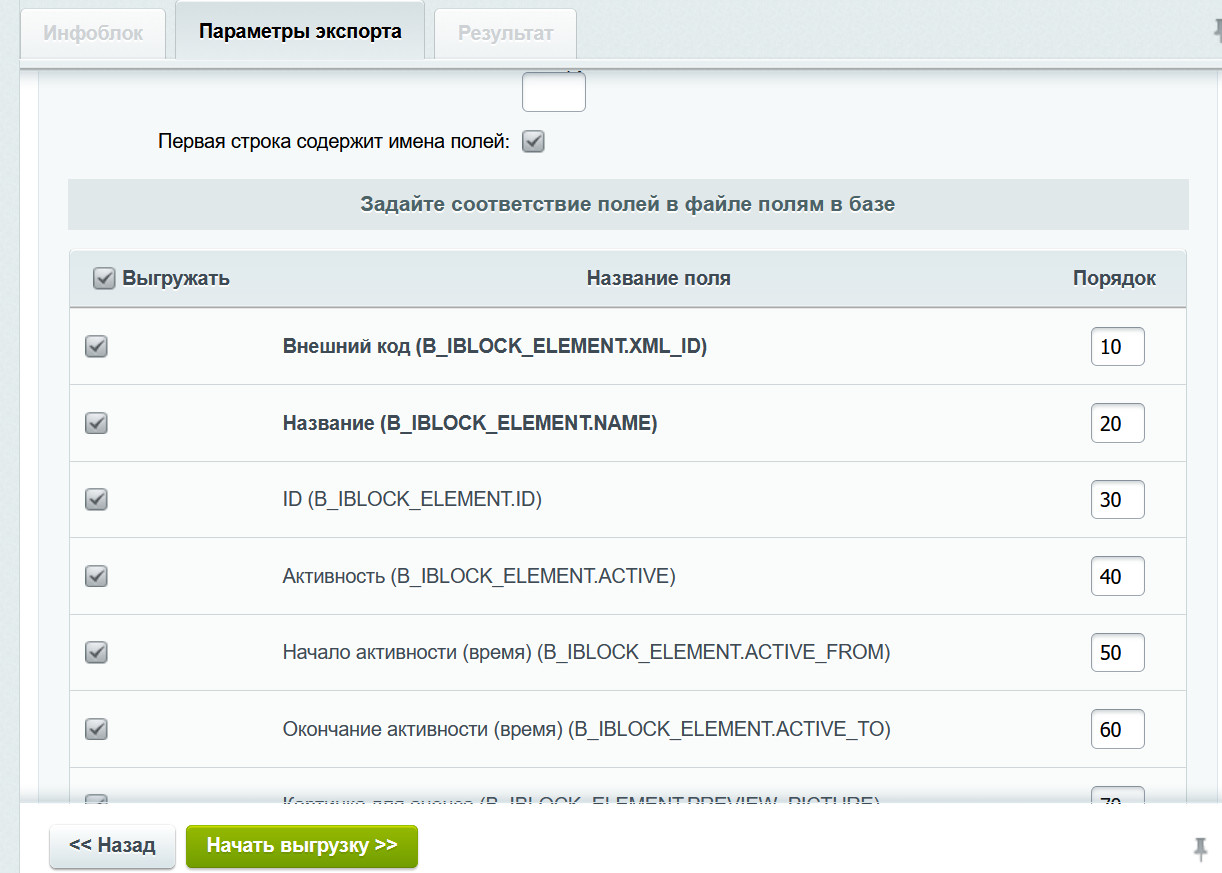This screenshot has width=1222, height=873.
Task: Click the 'Начать выгрузку >>' button
Action: 302,845
